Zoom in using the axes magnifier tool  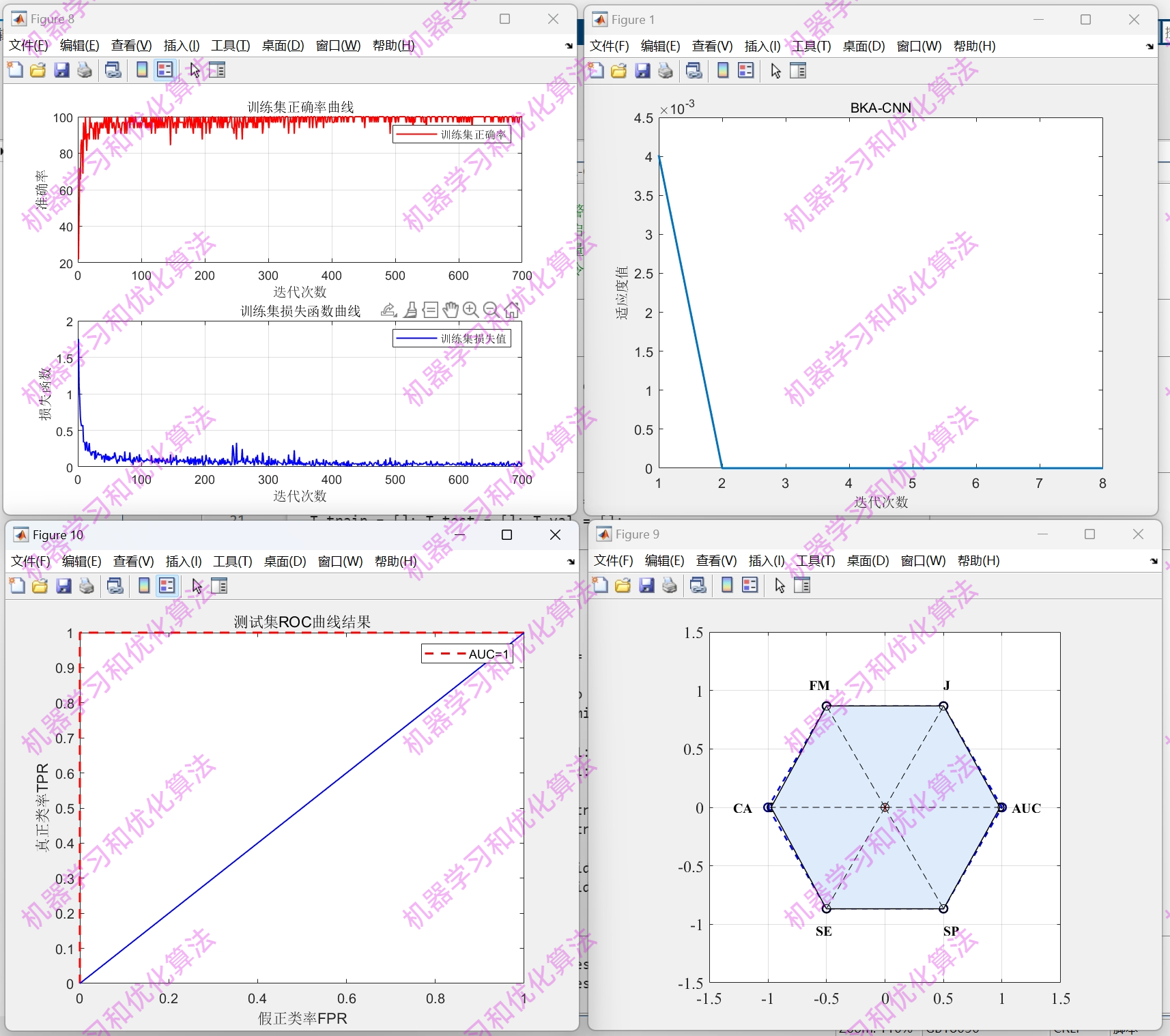pos(471,309)
